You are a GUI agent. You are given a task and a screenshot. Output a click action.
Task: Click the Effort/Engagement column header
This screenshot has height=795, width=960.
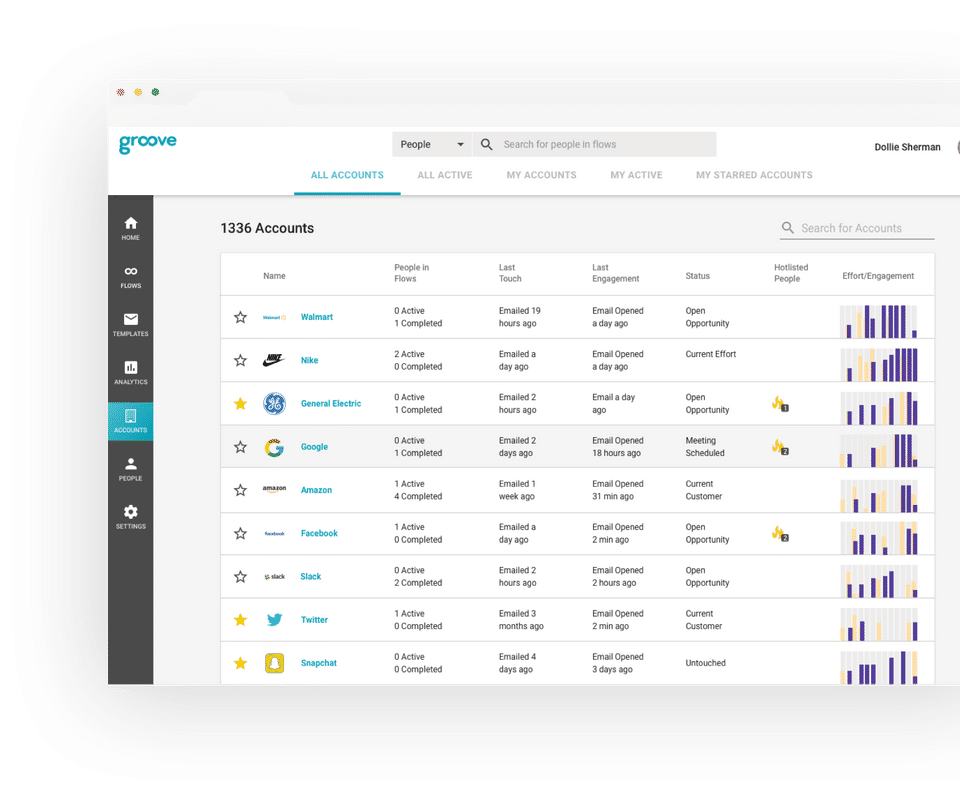[878, 276]
